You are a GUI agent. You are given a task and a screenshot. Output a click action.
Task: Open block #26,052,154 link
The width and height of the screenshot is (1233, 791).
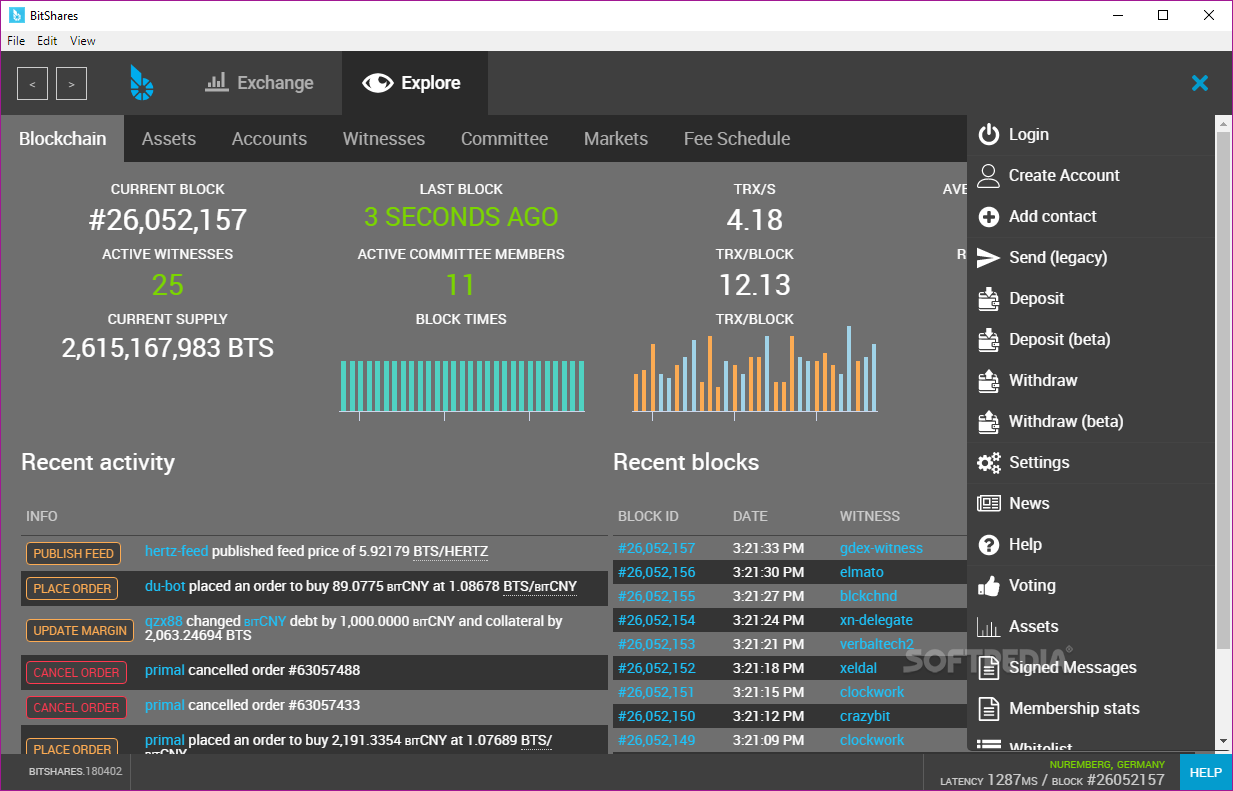click(657, 620)
